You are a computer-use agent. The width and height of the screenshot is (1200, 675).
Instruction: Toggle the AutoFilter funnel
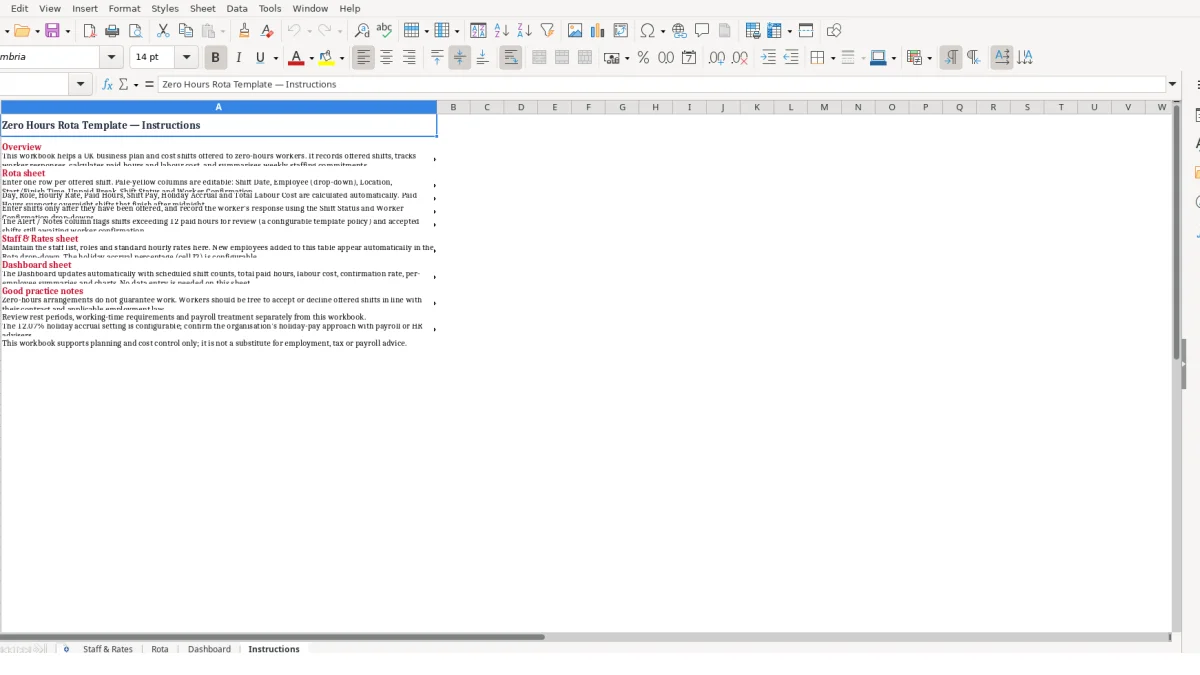[x=547, y=31]
